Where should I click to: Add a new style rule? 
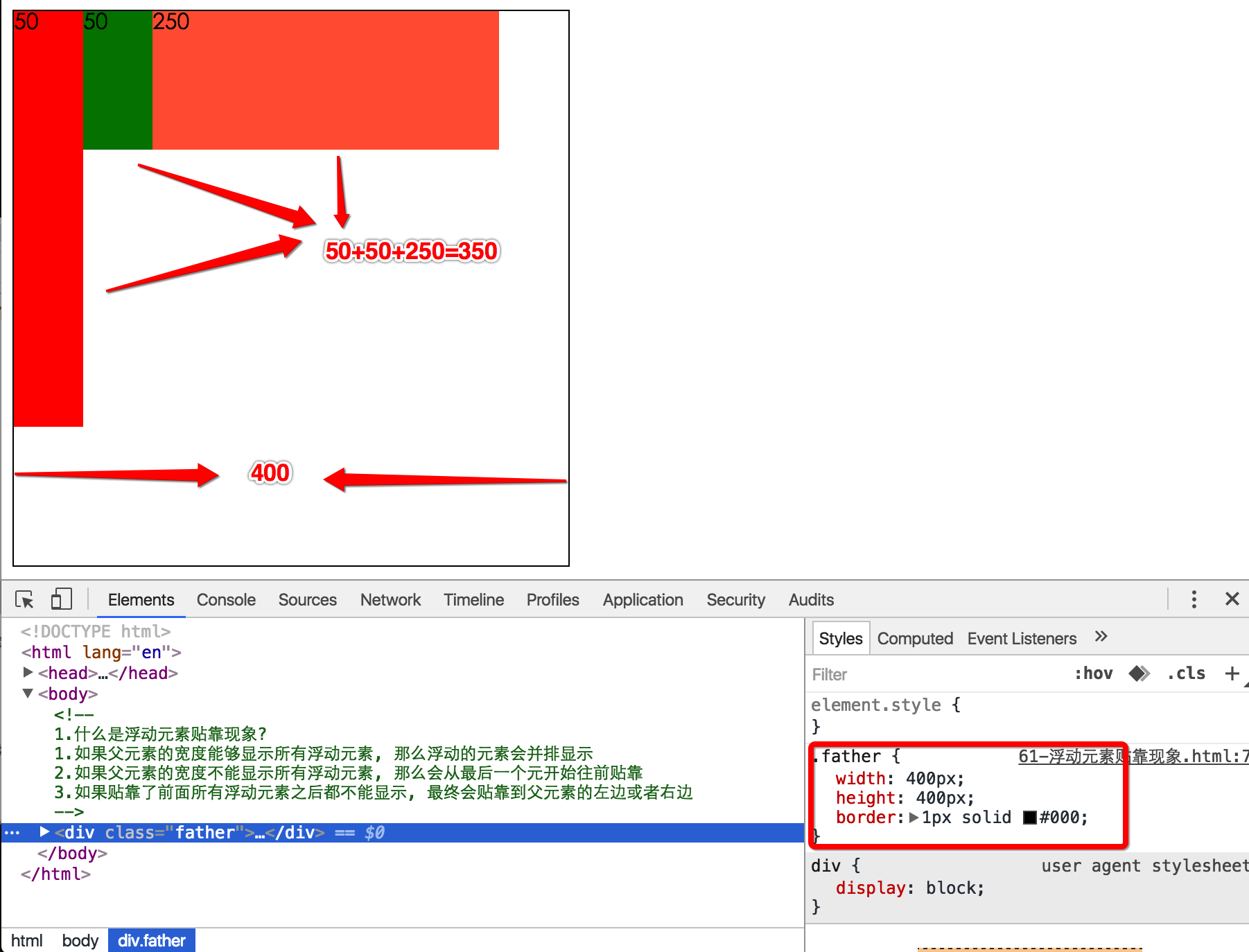[x=1232, y=673]
